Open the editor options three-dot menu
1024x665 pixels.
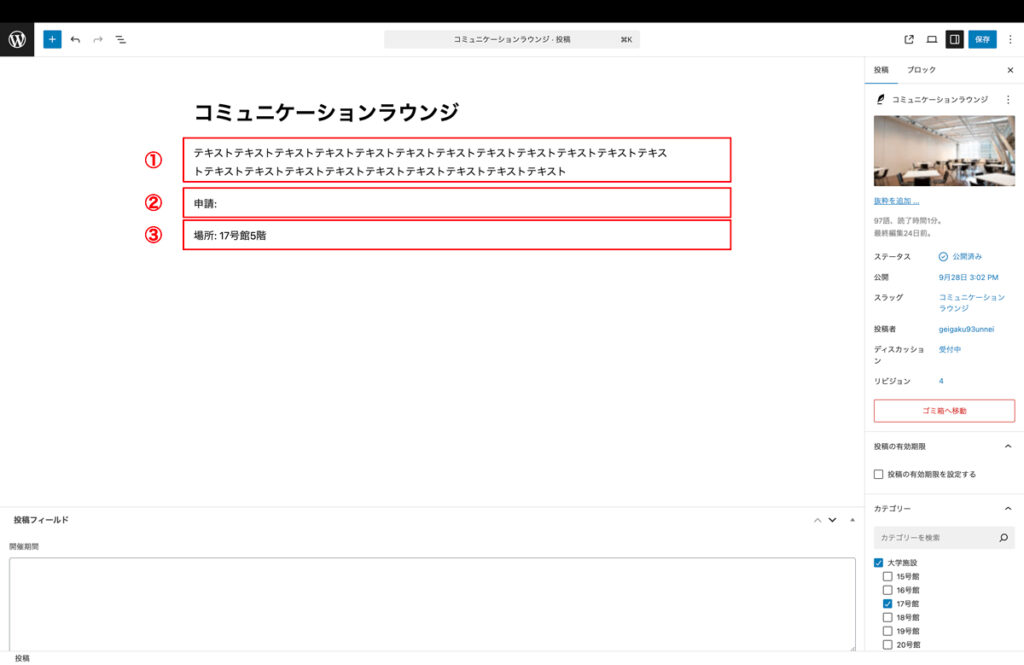[1009, 40]
